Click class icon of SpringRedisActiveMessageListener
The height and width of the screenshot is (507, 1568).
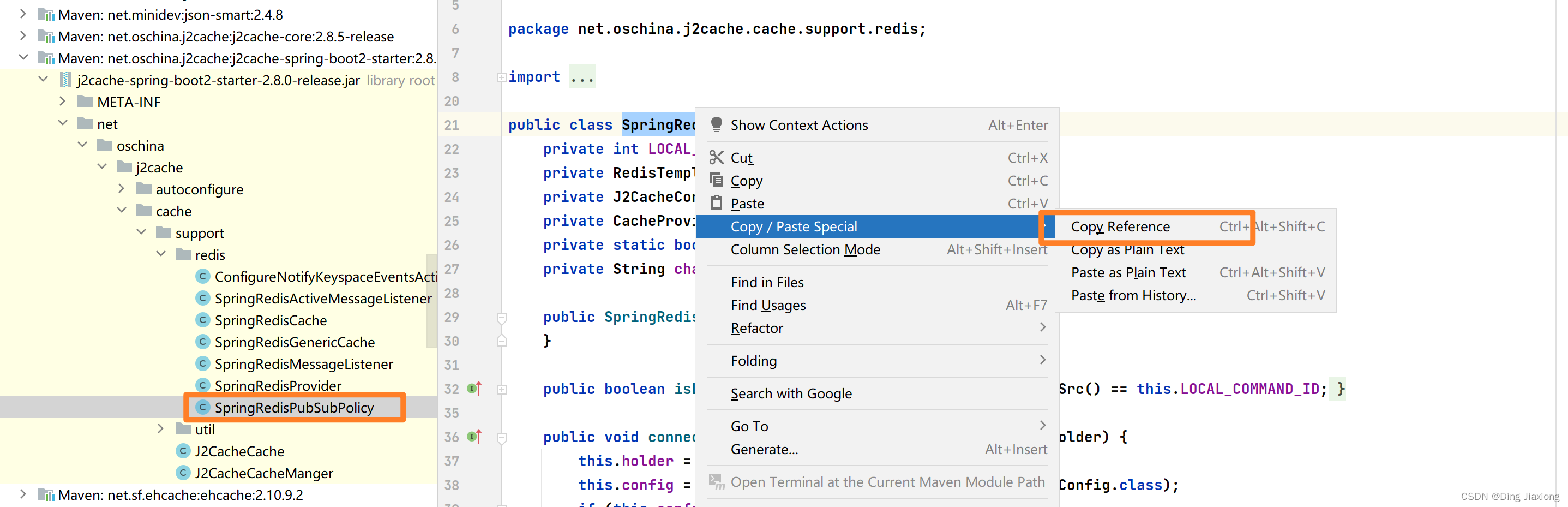pos(203,298)
